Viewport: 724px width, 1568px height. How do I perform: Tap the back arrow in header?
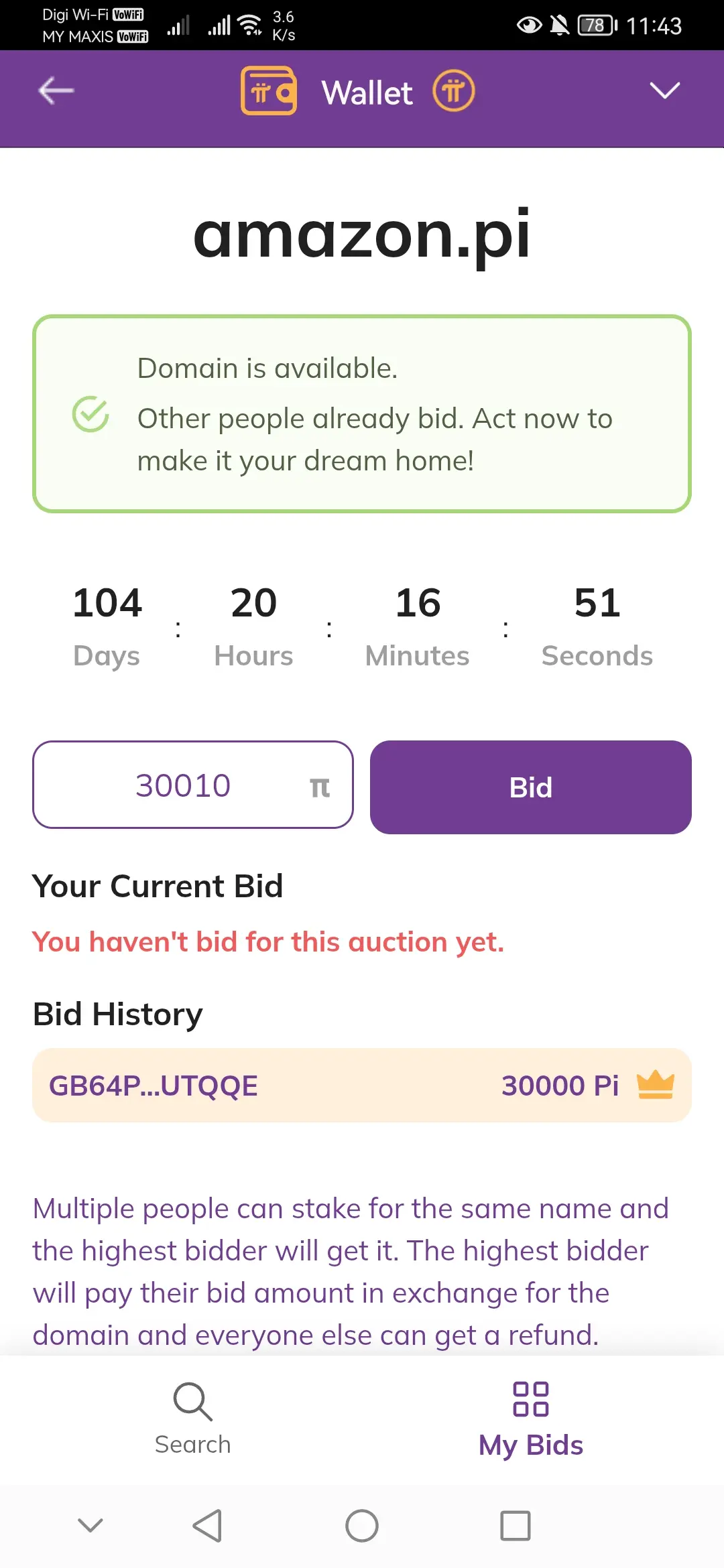click(56, 91)
